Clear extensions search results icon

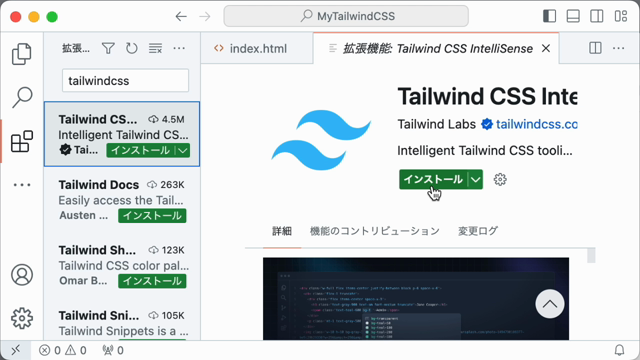coord(155,49)
